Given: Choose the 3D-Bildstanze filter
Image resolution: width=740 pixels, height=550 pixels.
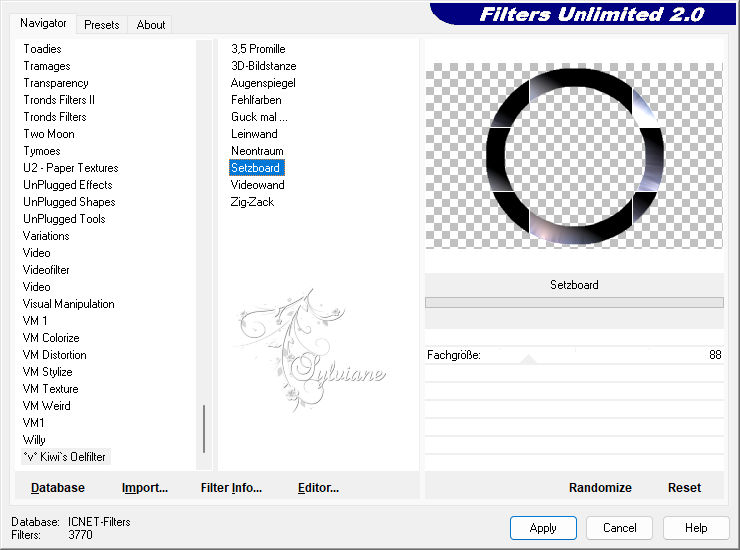Looking at the screenshot, I should point(263,66).
